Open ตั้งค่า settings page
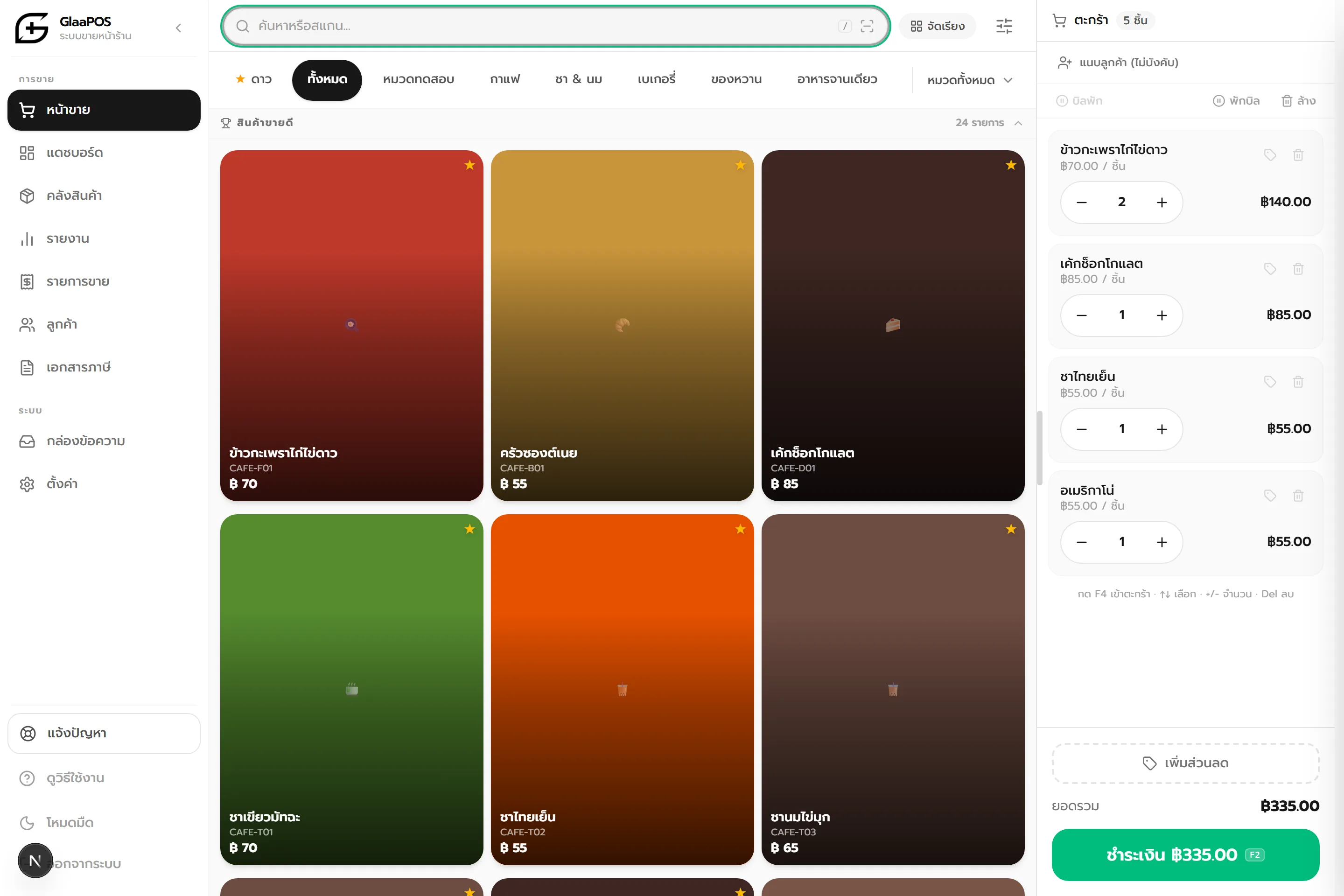Image resolution: width=1344 pixels, height=896 pixels. 104,484
